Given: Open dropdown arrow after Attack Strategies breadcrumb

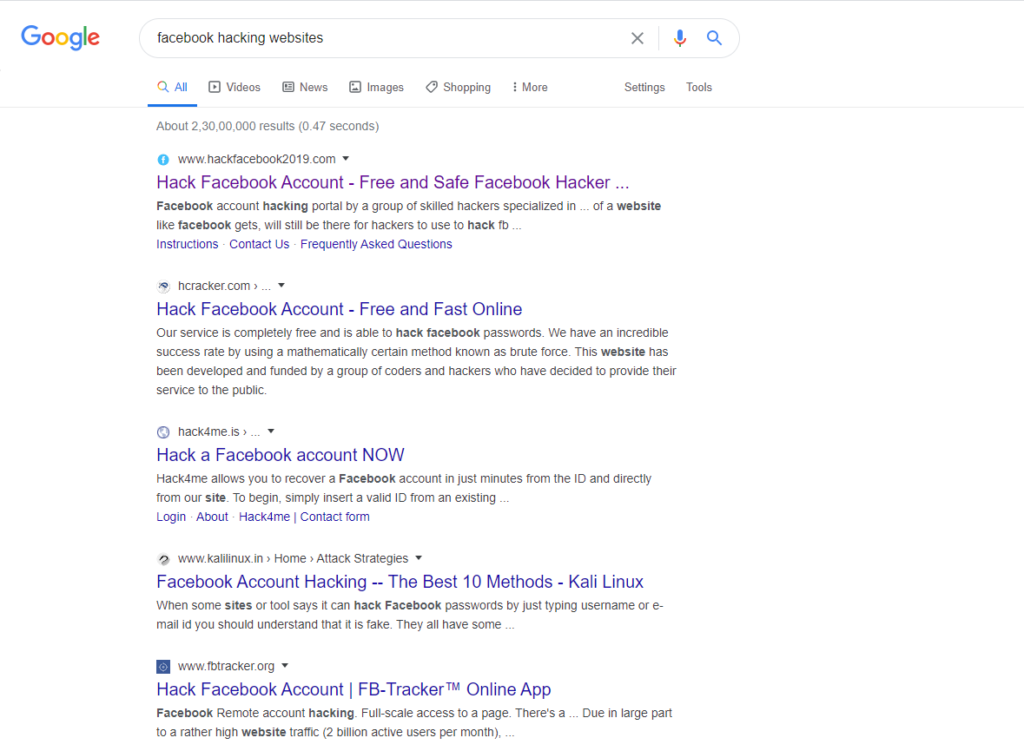Looking at the screenshot, I should point(419,558).
